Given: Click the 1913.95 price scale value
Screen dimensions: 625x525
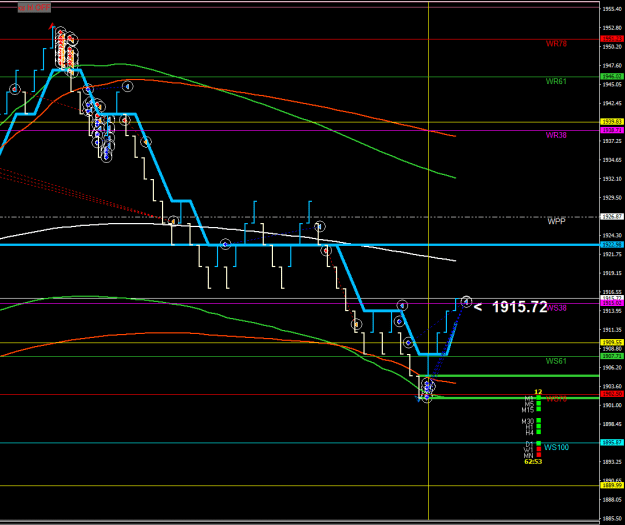Looking at the screenshot, I should coord(612,311).
